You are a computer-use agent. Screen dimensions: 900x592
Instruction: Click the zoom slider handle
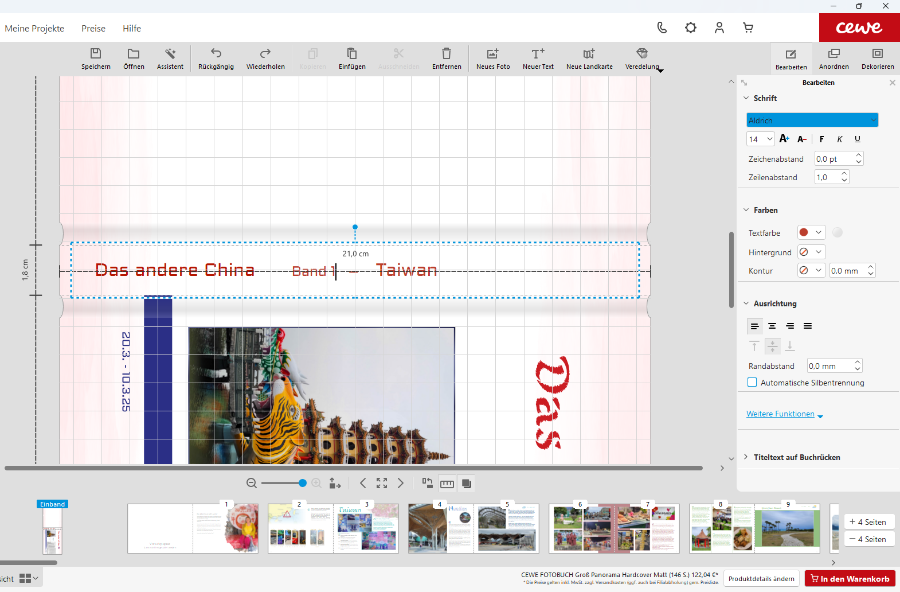click(x=302, y=483)
